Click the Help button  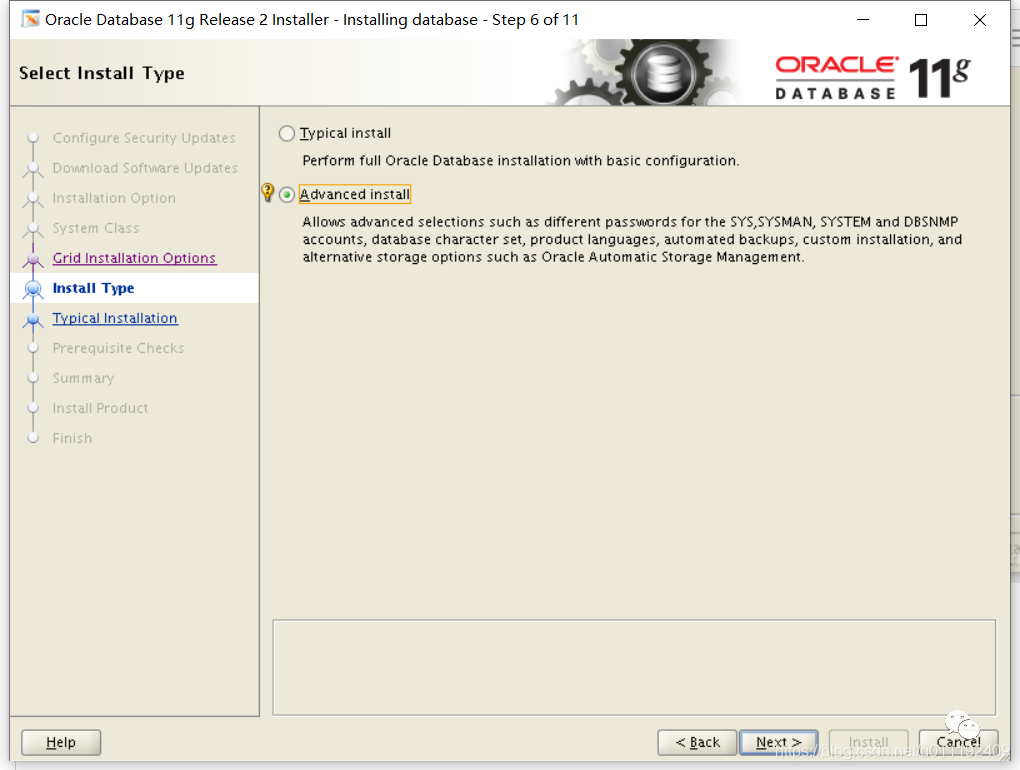(61, 742)
